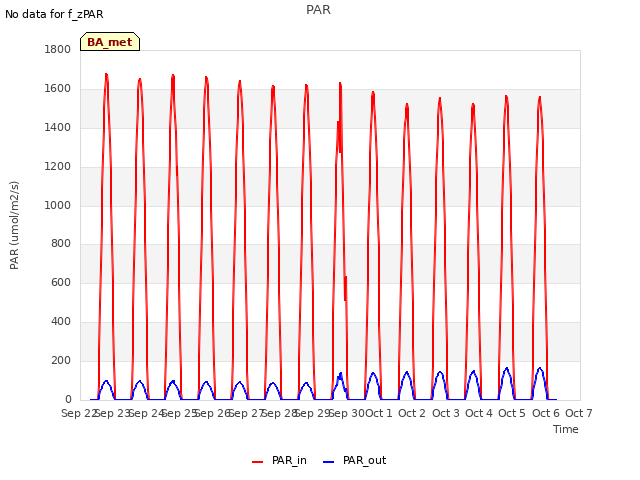Click the Oct 6 PAR_in peak

pyautogui.click(x=540, y=98)
